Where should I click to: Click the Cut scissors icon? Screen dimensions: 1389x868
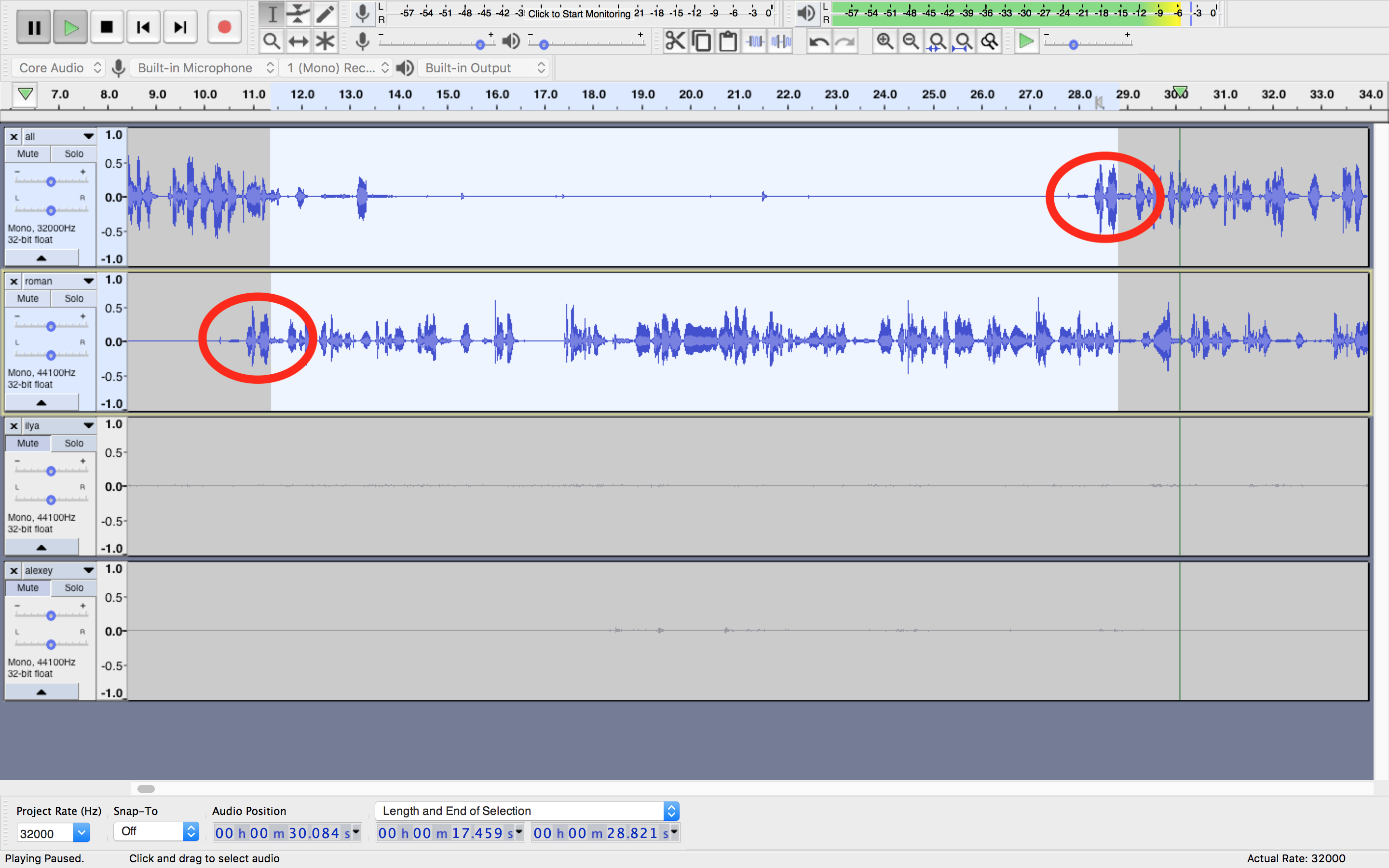(675, 41)
